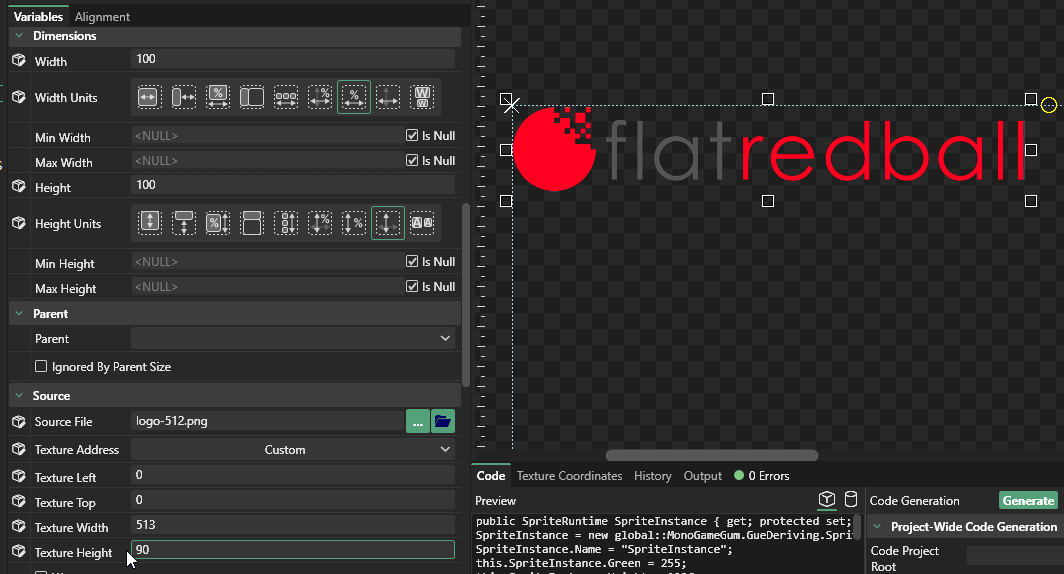Open the Parent dropdown
1064x574 pixels.
point(293,339)
